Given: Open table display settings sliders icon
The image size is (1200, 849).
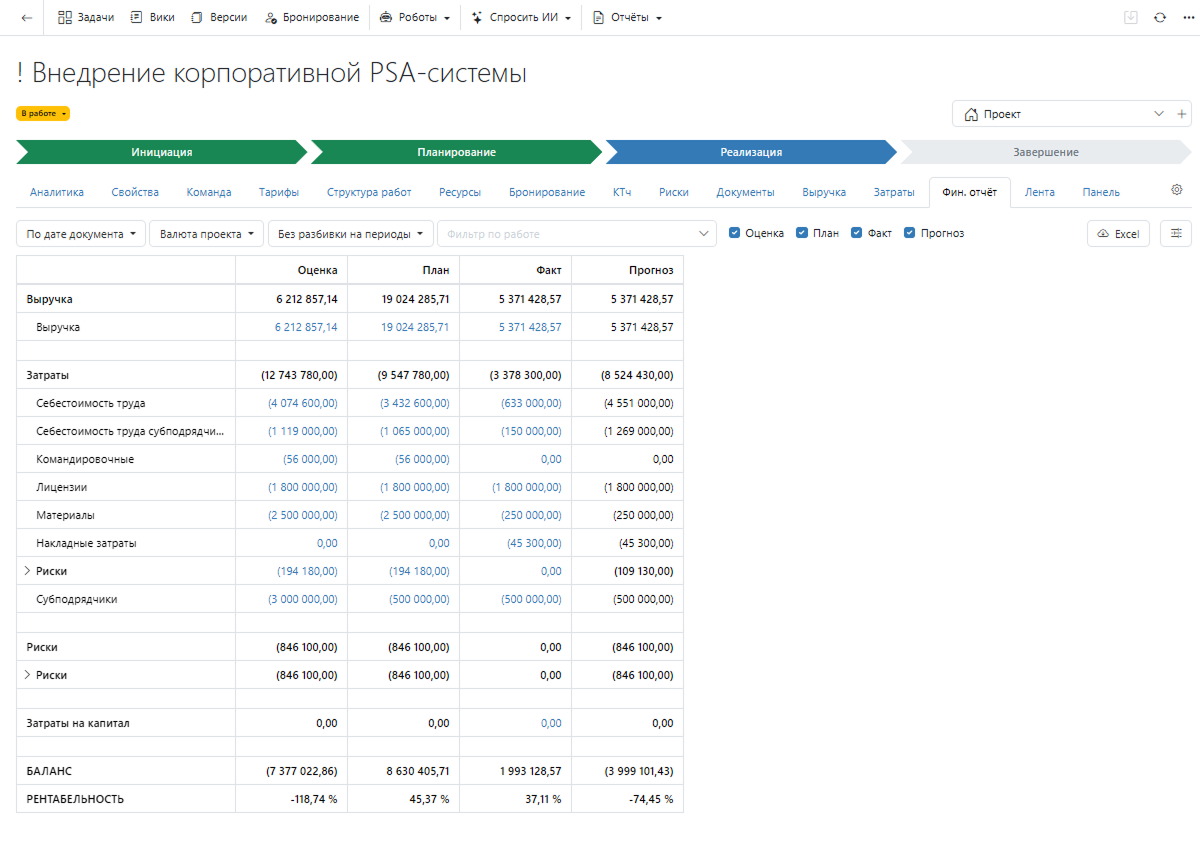Looking at the screenshot, I should (1176, 234).
